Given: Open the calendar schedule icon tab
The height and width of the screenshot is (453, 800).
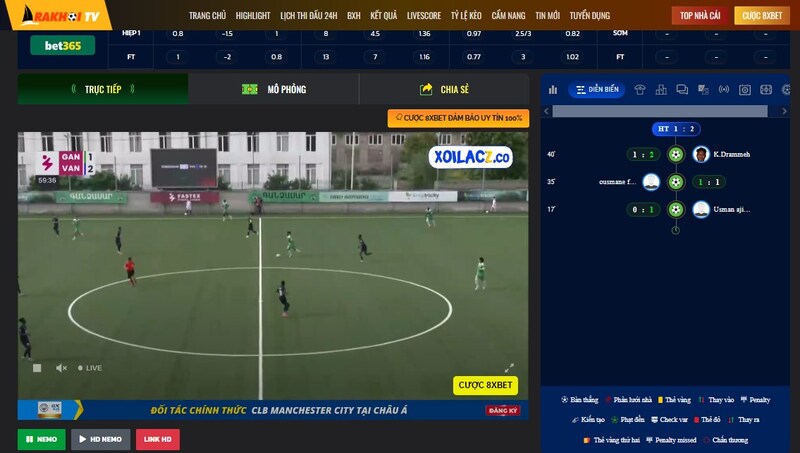Looking at the screenshot, I should 745,90.
